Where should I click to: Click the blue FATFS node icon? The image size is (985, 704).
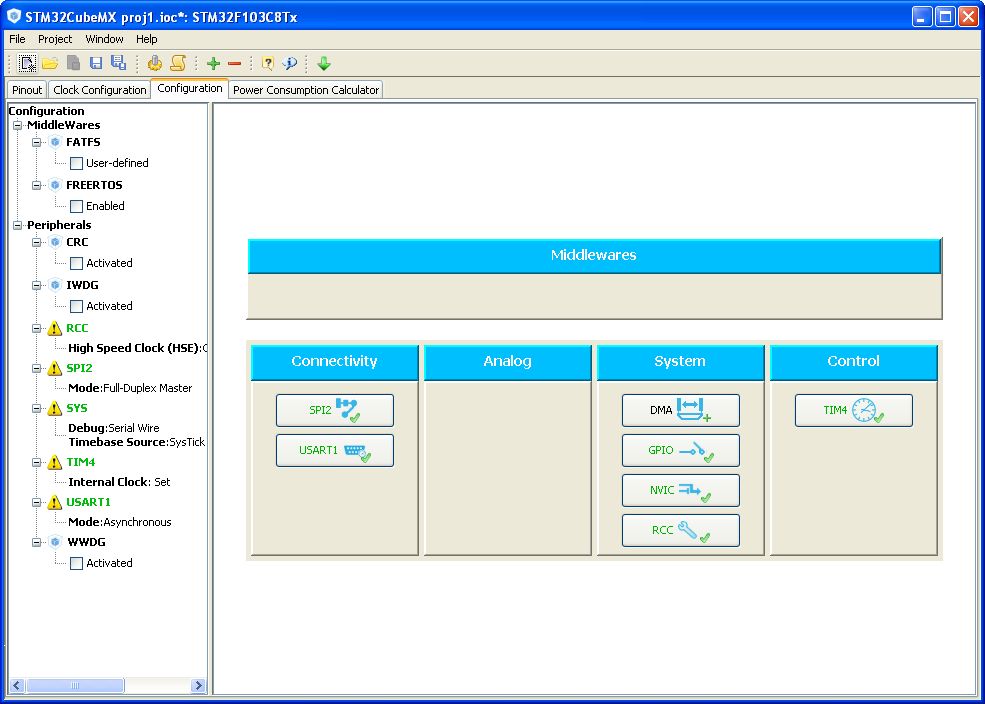click(55, 142)
